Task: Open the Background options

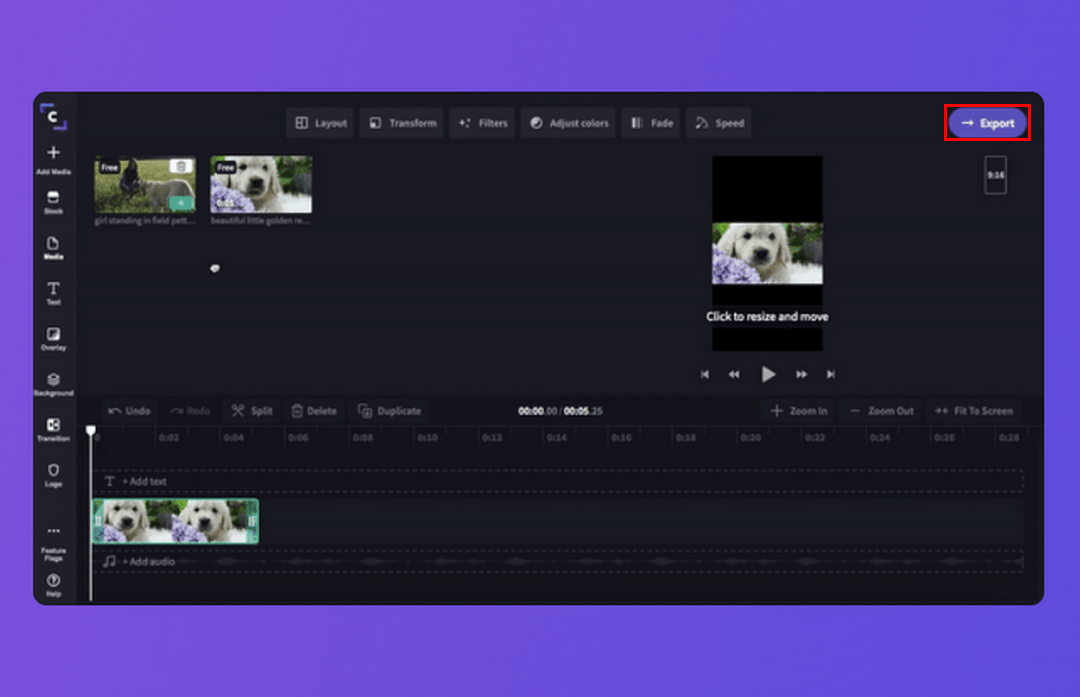Action: pos(53,384)
